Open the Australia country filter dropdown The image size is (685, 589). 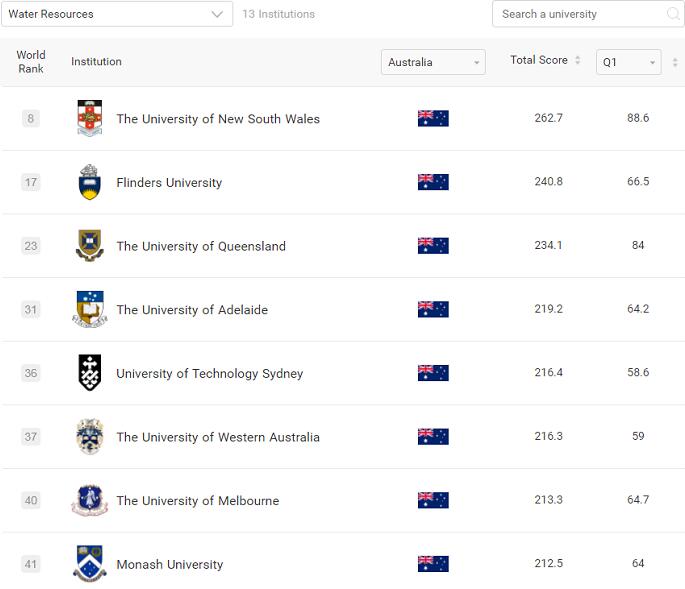click(x=433, y=62)
